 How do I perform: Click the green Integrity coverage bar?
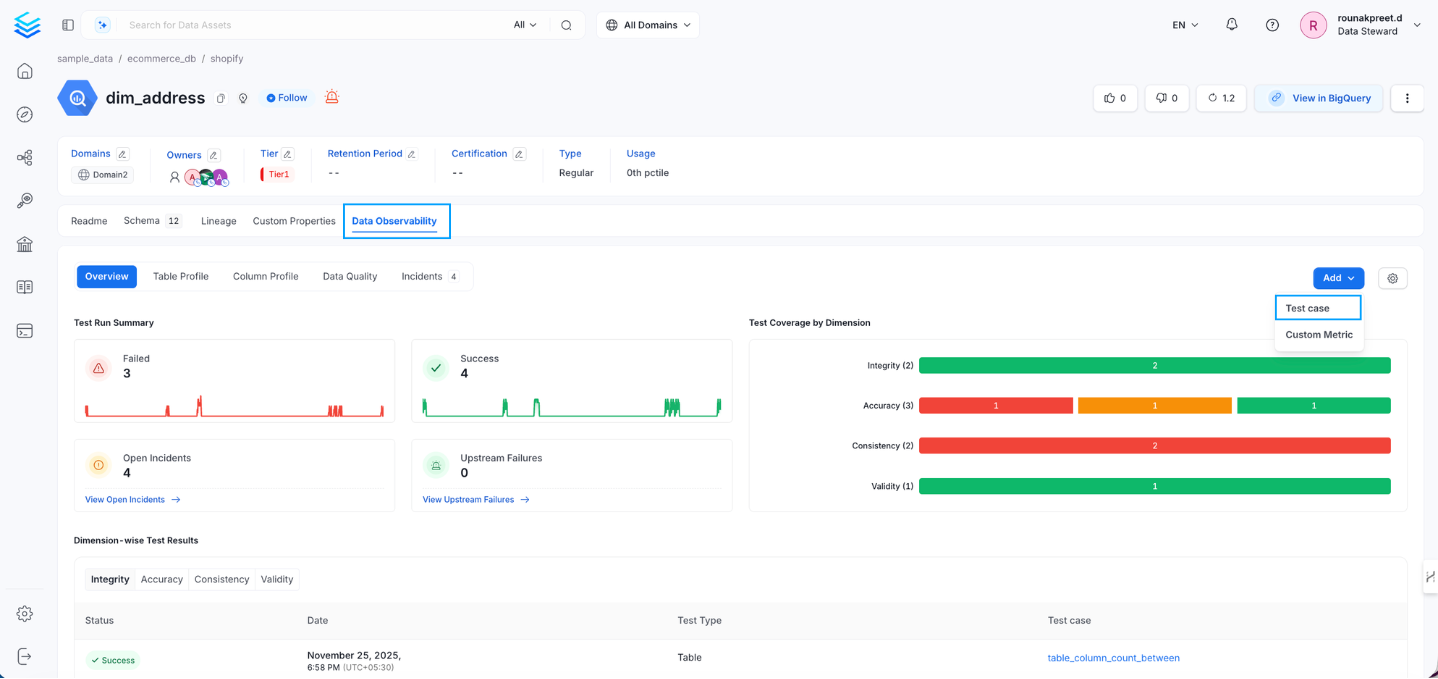[1155, 365]
